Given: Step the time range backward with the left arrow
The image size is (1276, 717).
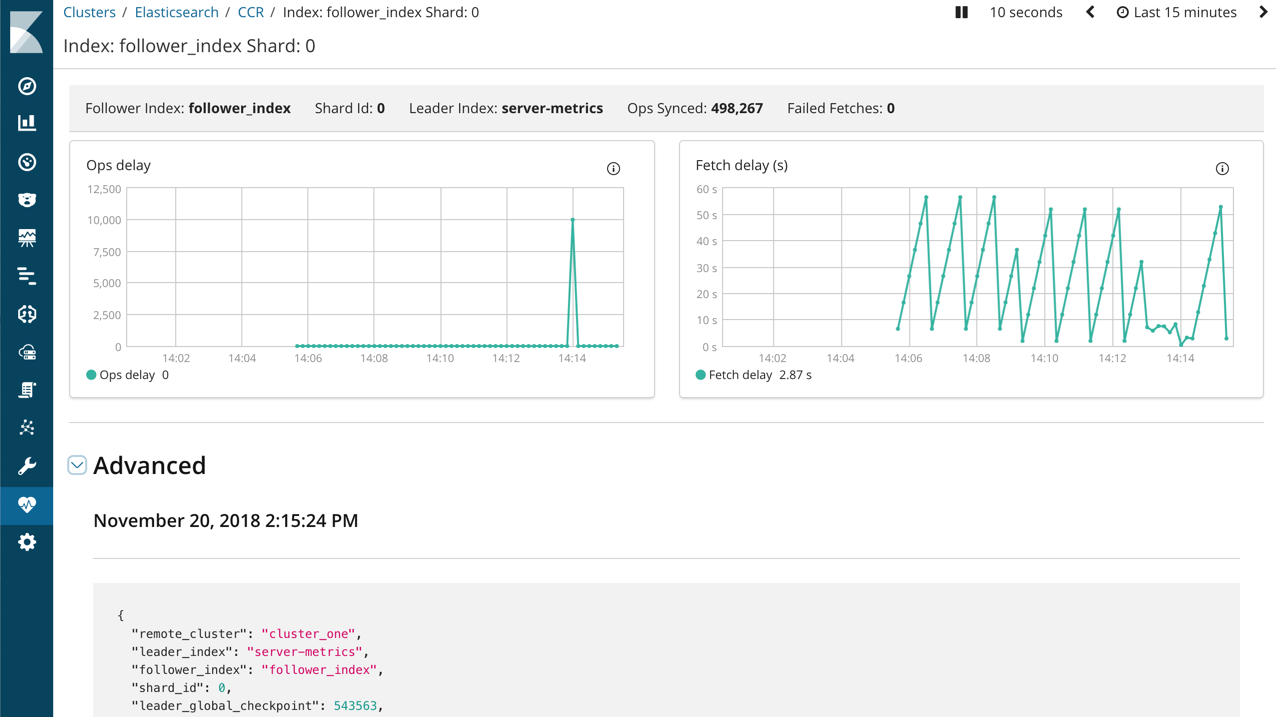Looking at the screenshot, I should (x=1090, y=13).
